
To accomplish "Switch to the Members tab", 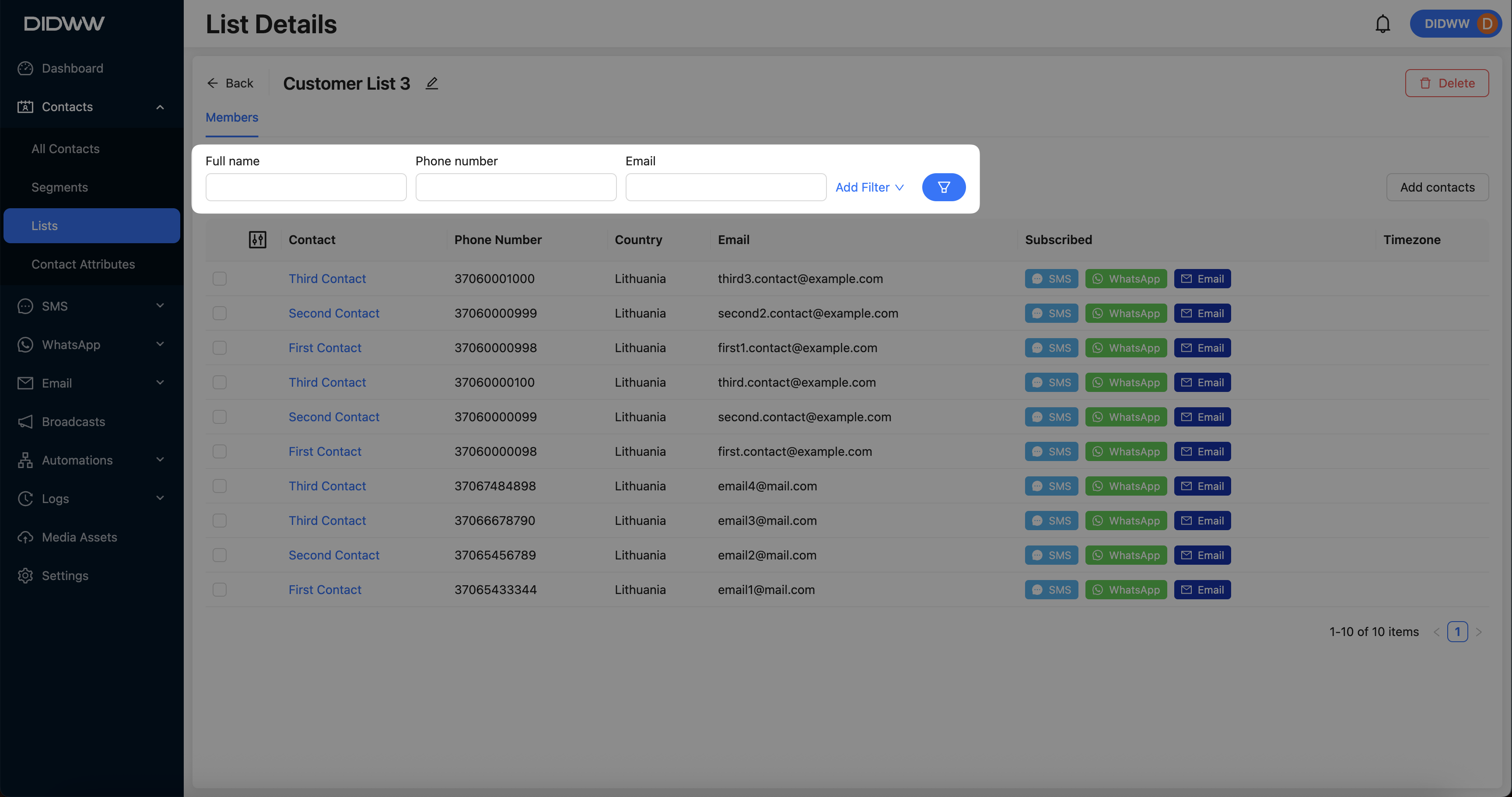I will click(232, 117).
